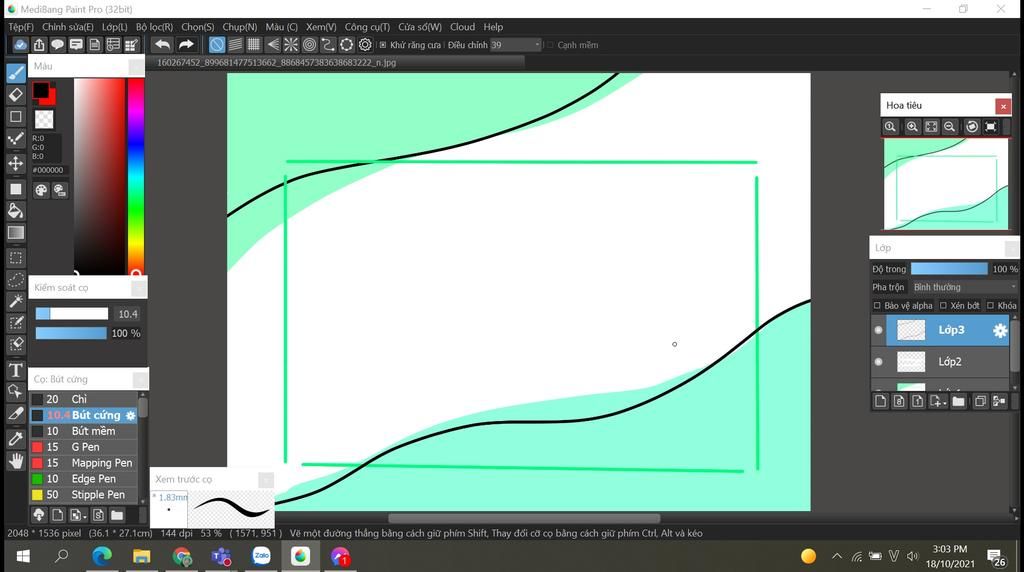
Task: Select the rectangular Selection tool
Action: [x=16, y=258]
